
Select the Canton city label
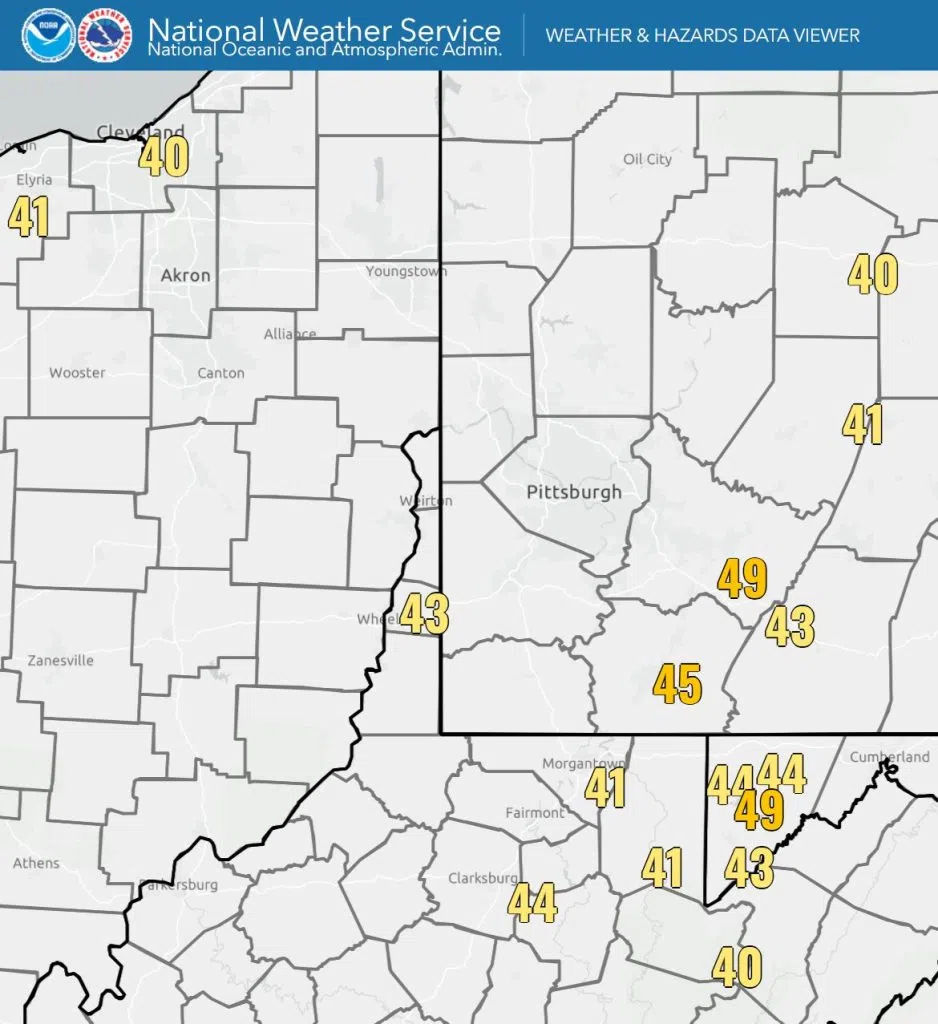[x=221, y=373]
